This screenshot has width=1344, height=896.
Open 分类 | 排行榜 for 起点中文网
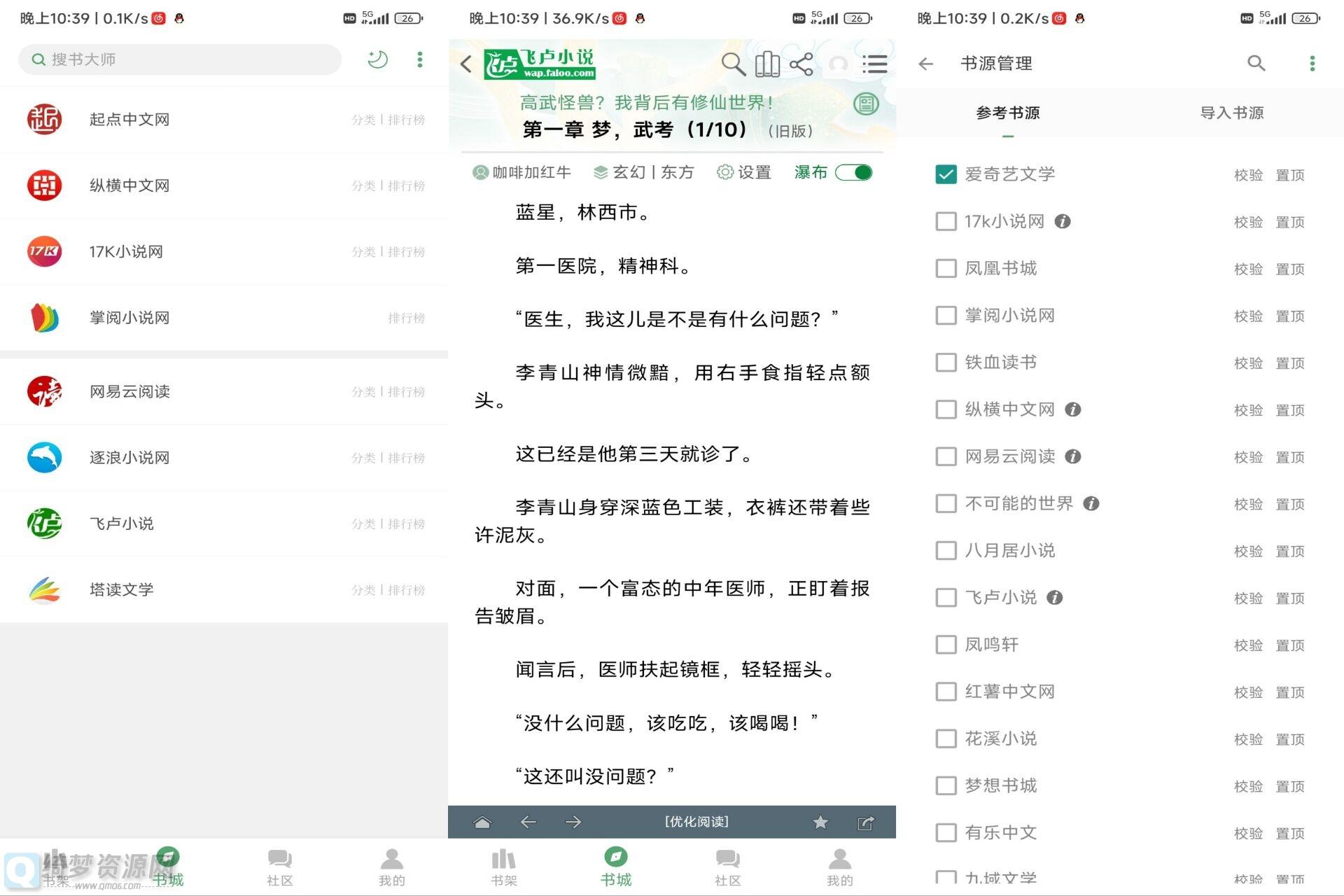click(x=388, y=120)
